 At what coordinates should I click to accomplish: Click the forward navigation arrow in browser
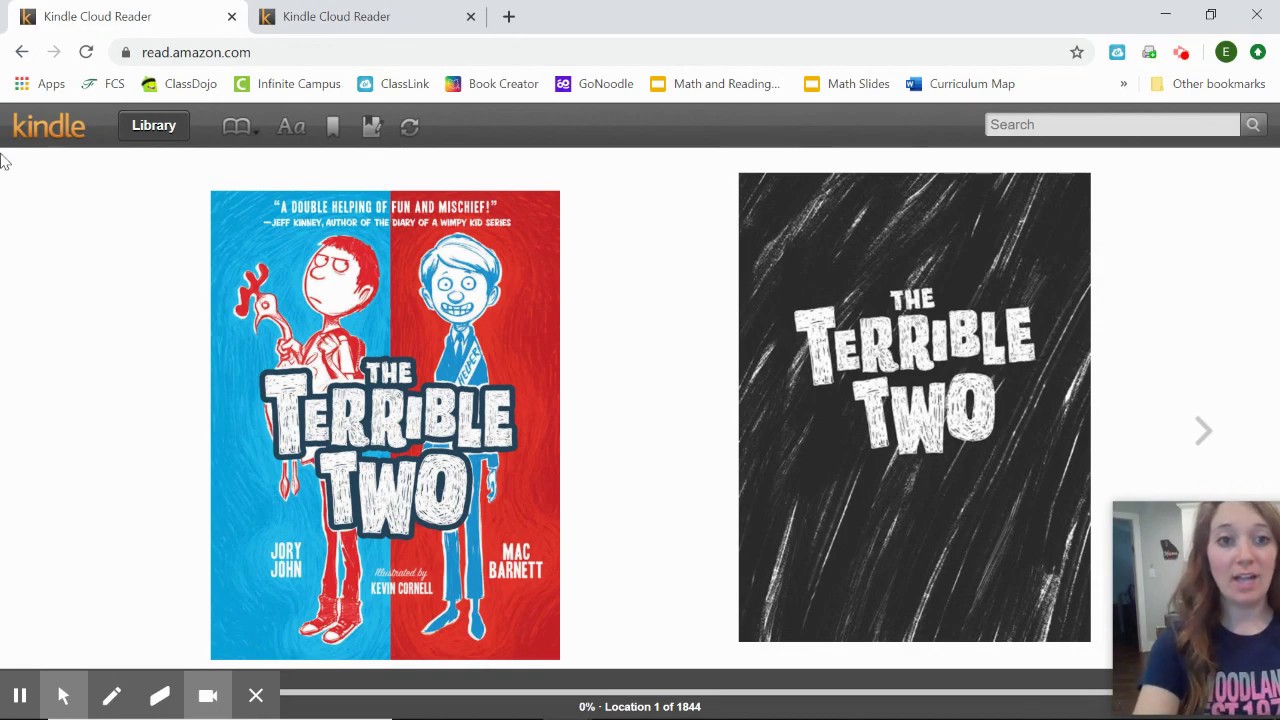[54, 52]
